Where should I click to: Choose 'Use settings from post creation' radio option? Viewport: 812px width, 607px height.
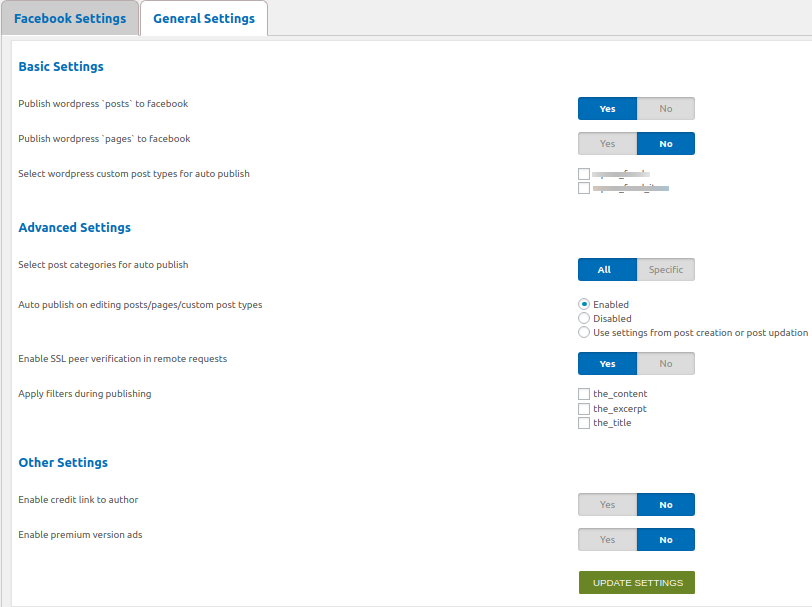[x=584, y=332]
